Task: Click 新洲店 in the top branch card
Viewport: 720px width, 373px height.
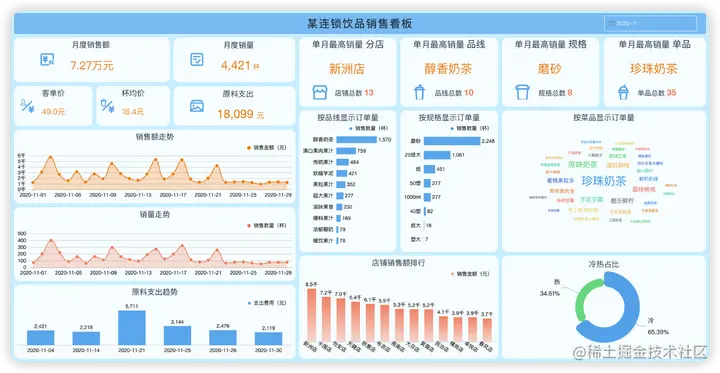Action: (x=347, y=69)
